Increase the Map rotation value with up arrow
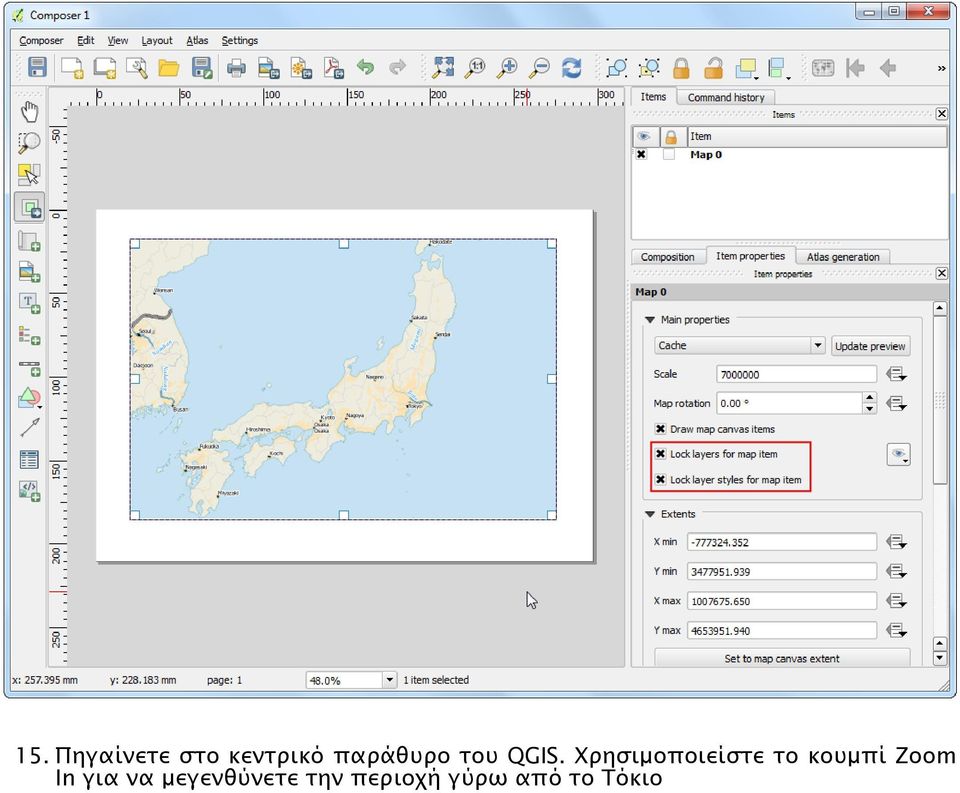 pyautogui.click(x=869, y=398)
